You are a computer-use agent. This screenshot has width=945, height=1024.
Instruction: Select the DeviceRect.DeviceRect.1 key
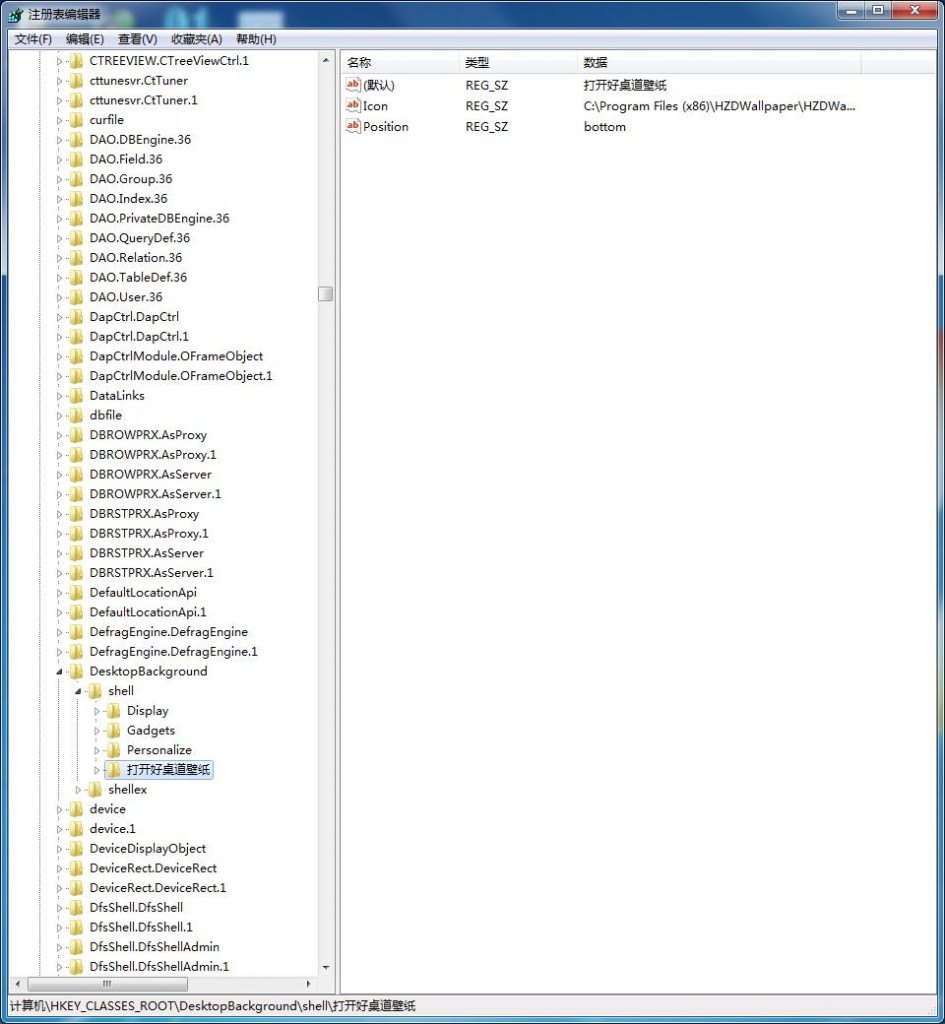pos(157,888)
